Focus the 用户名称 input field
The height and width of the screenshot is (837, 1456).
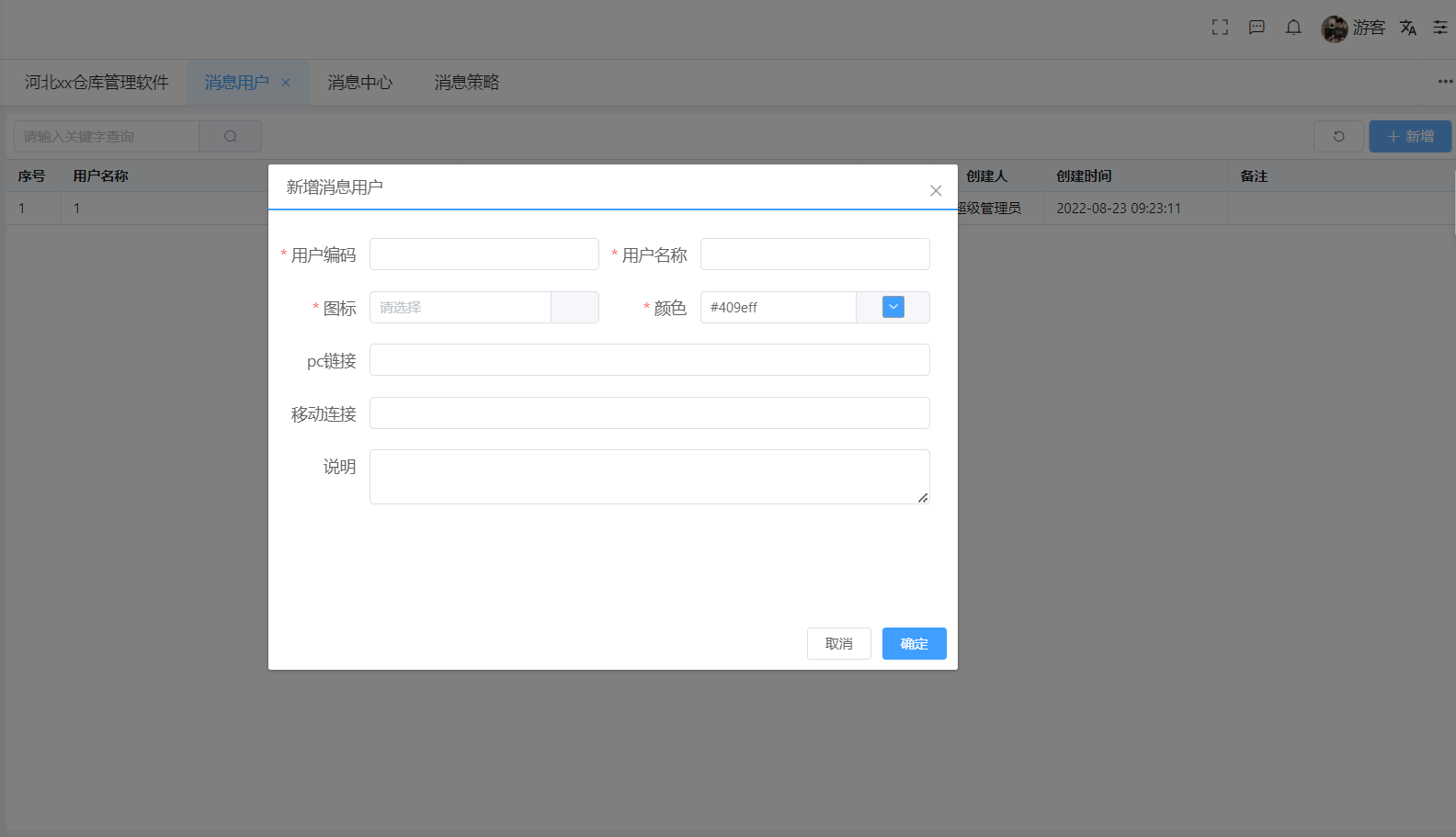pos(815,254)
